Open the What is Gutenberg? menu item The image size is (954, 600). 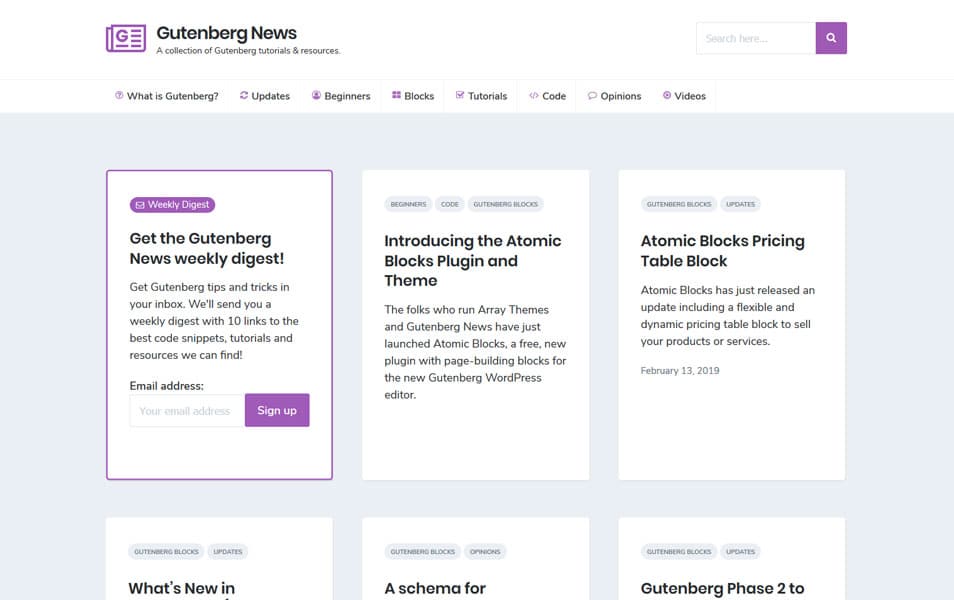click(167, 96)
